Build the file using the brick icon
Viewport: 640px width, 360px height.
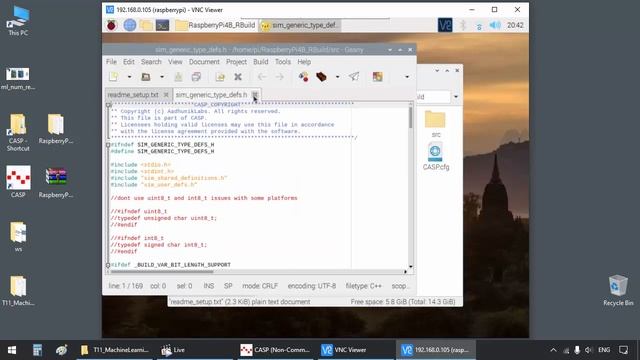321,77
